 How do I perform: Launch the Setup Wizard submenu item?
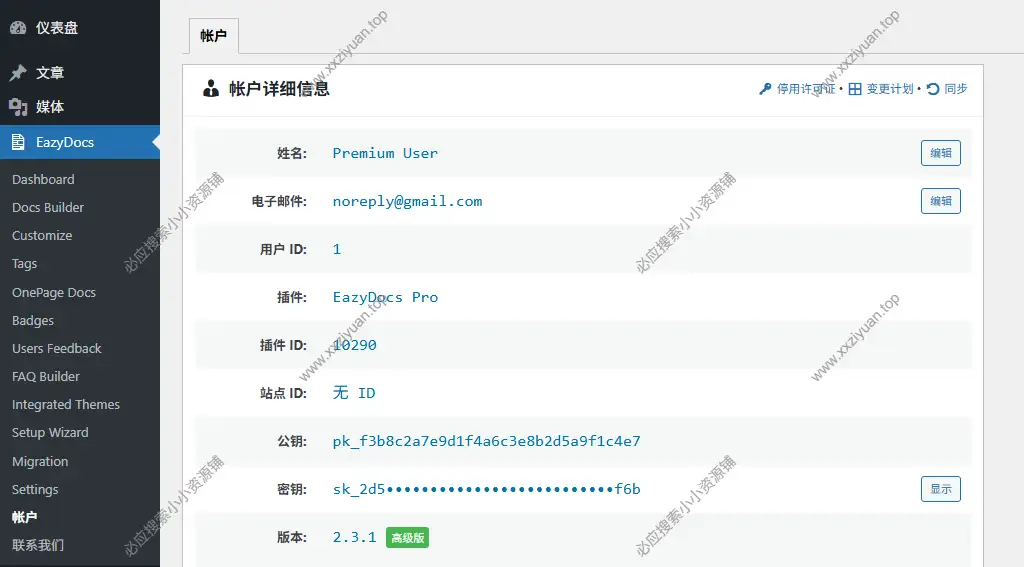(x=50, y=432)
